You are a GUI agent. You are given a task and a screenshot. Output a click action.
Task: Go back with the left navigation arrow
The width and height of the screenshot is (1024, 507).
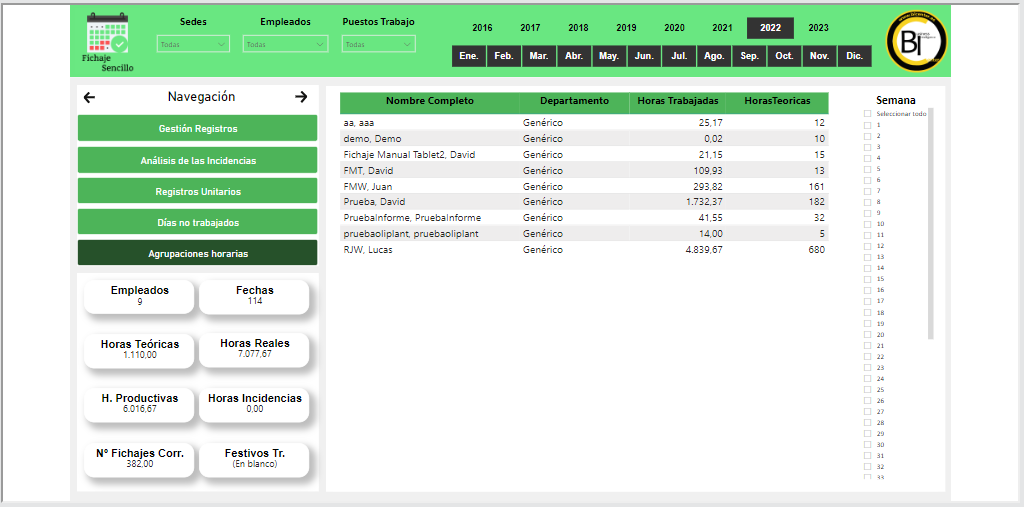[x=90, y=97]
